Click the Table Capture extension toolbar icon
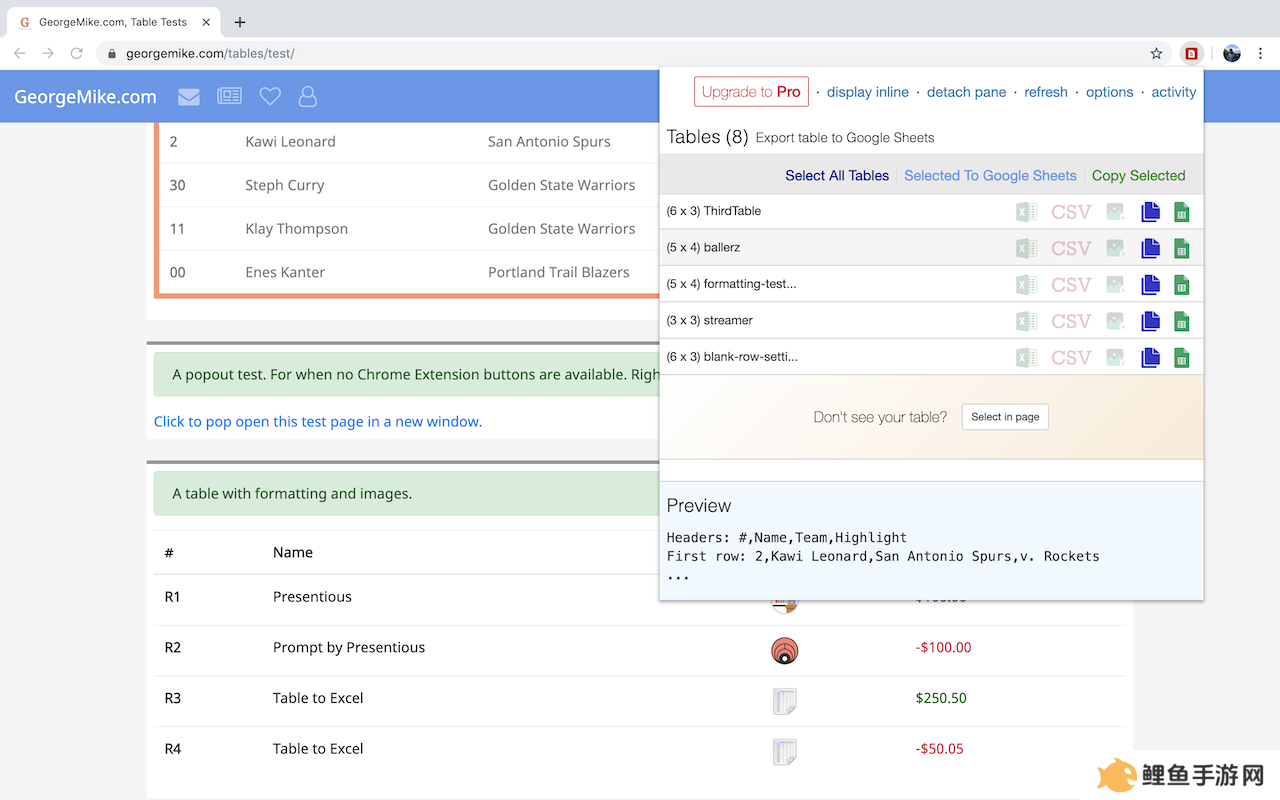 1191,54
